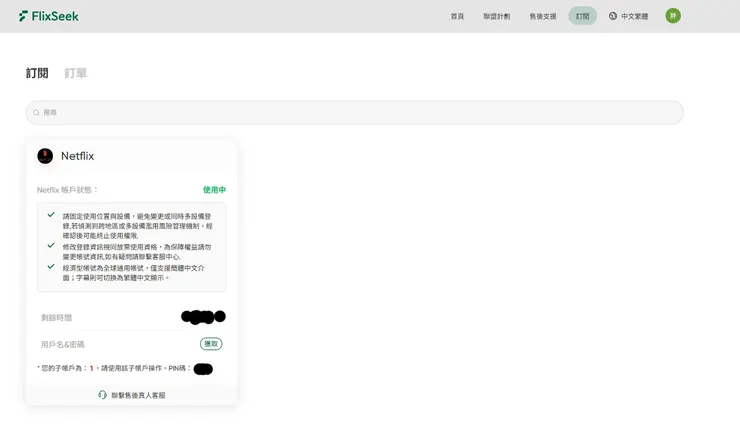Click the sub-account PIN notice text
Screen dimensions: 740x436
[x=114, y=368]
